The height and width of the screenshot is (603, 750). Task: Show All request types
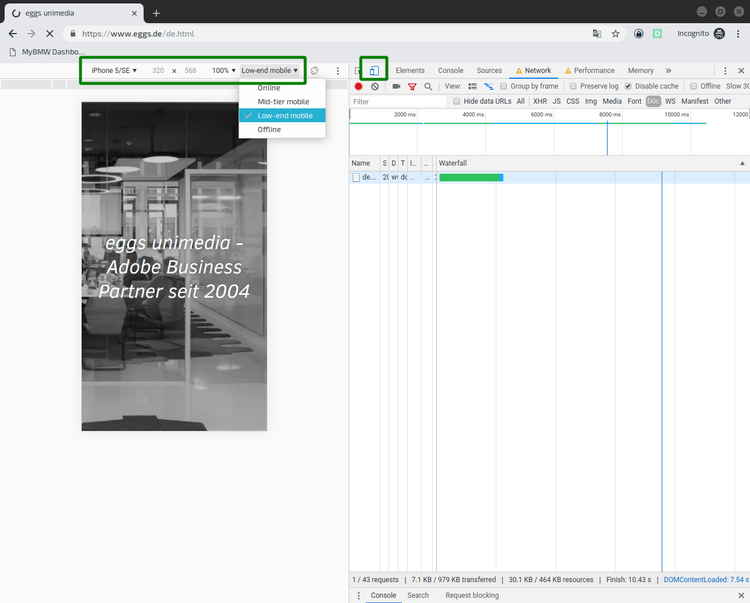coord(521,101)
